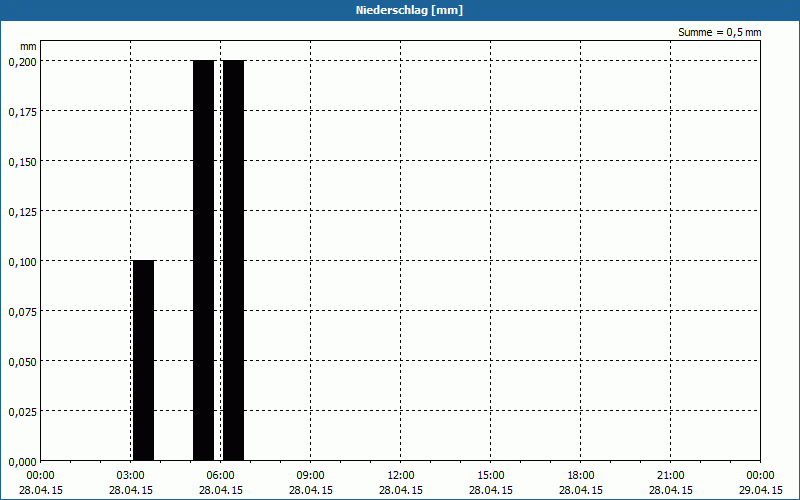Click the 03:00 time axis label
The image size is (800, 500).
pyautogui.click(x=131, y=475)
